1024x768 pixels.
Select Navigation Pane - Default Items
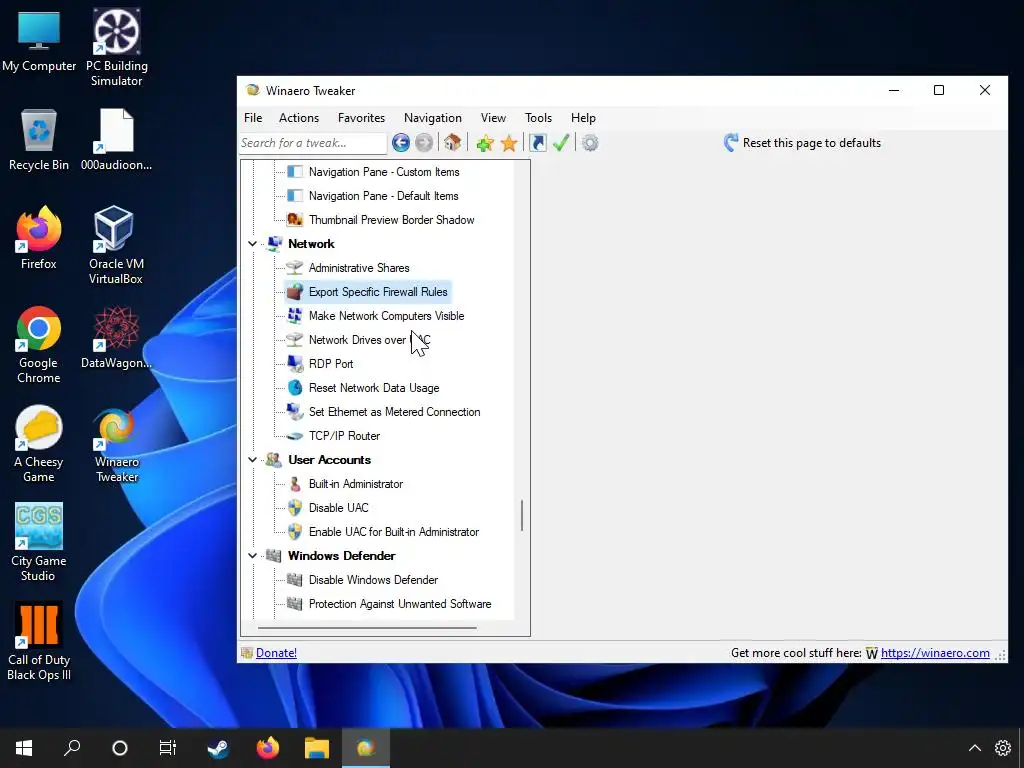pos(383,196)
